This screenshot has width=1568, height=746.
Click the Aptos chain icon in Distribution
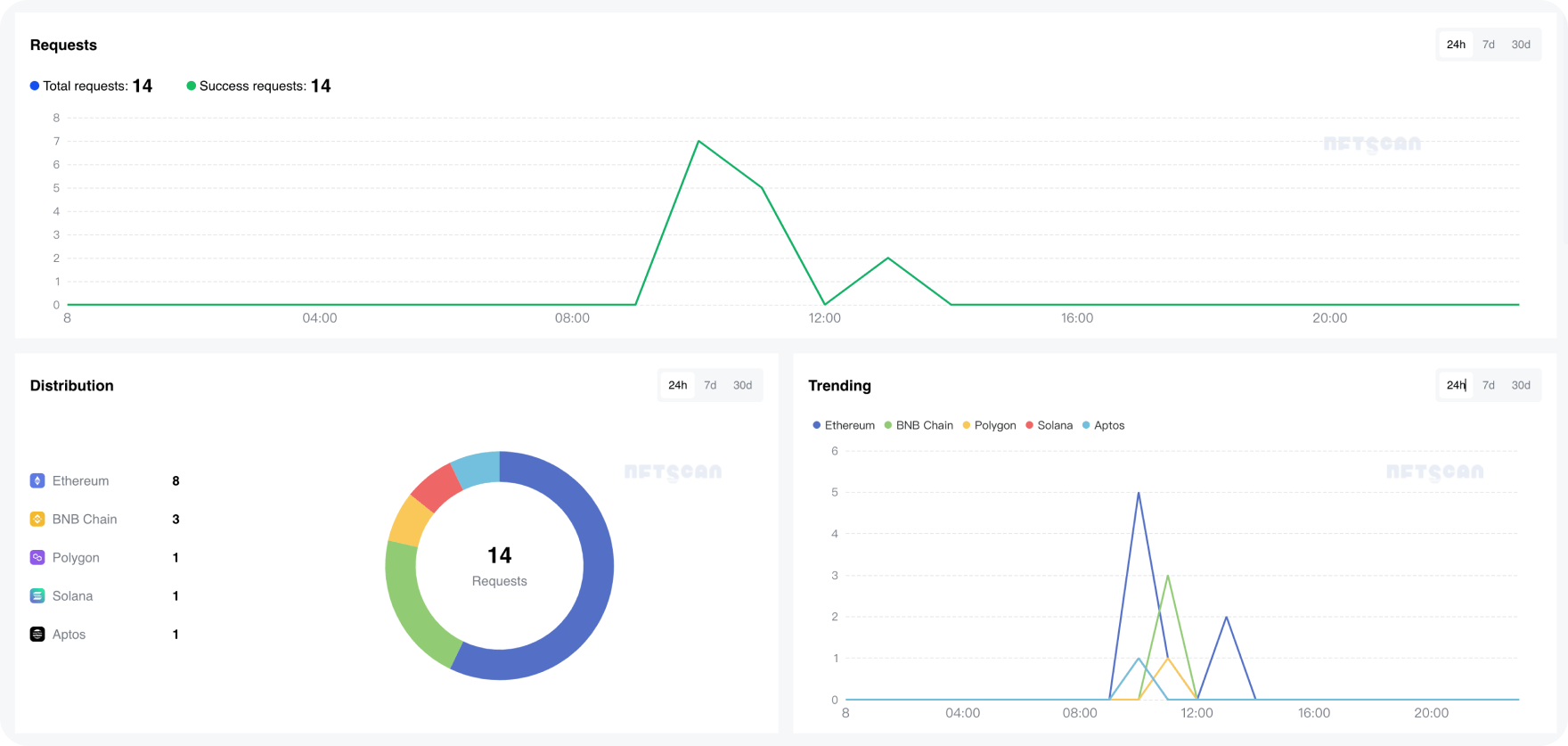point(37,634)
